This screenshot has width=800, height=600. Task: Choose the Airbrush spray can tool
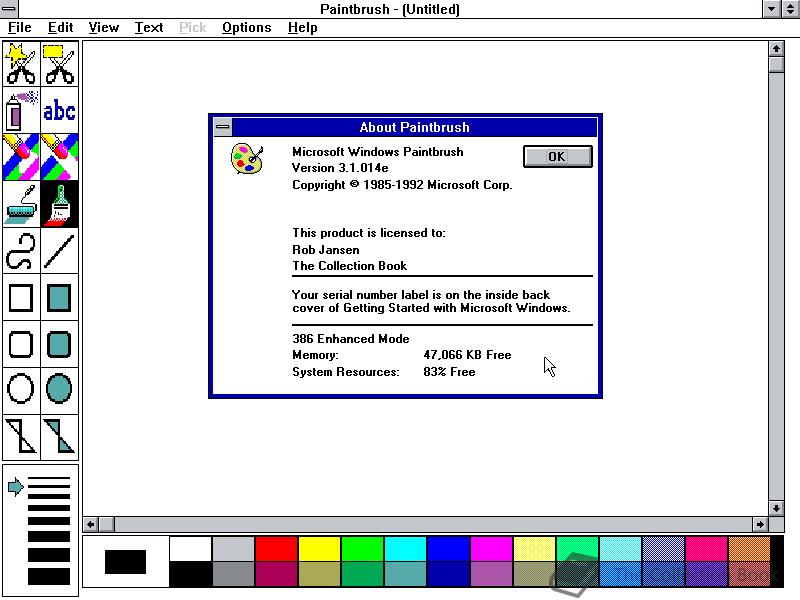coord(21,111)
